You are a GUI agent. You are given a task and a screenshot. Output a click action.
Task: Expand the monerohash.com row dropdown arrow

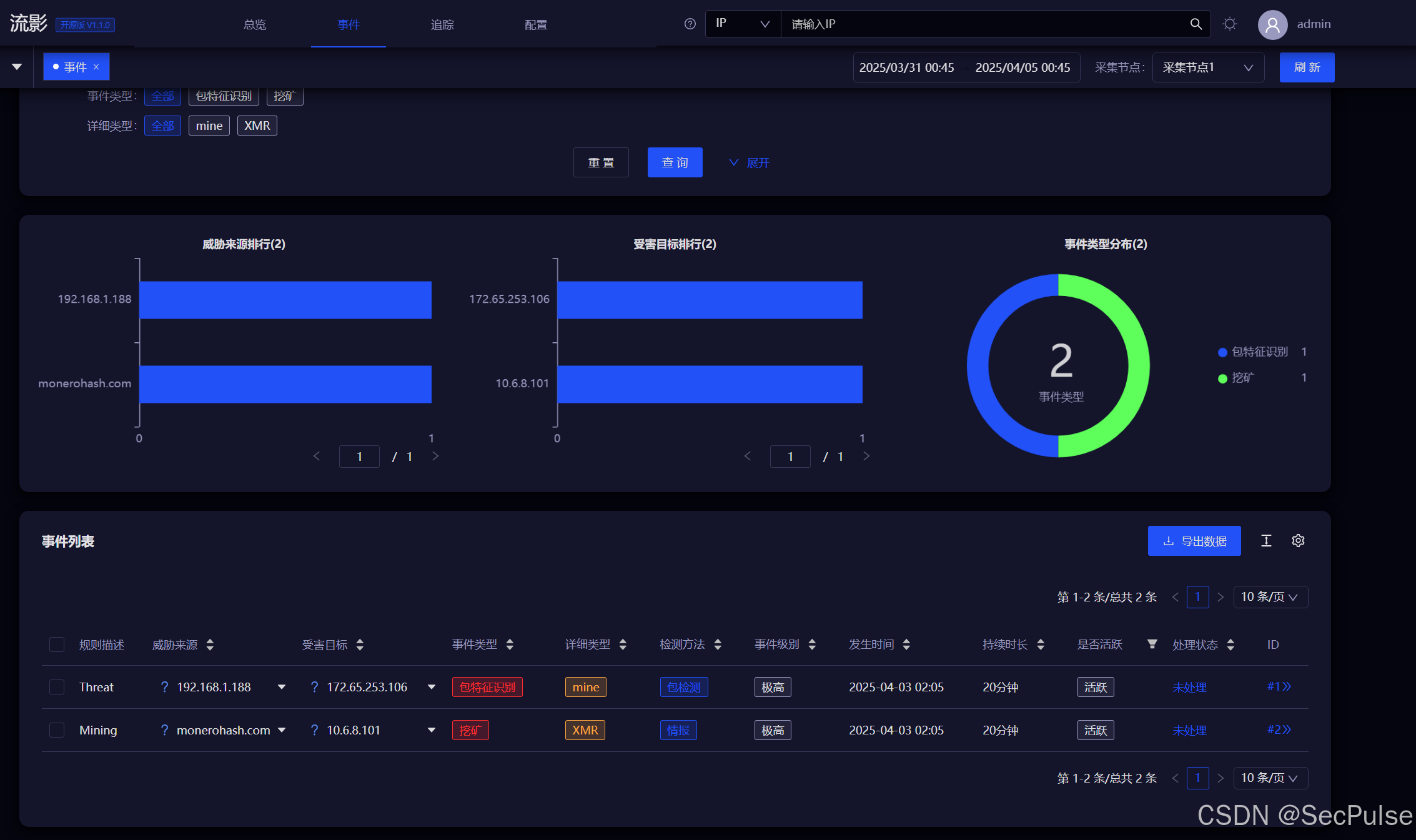[282, 730]
